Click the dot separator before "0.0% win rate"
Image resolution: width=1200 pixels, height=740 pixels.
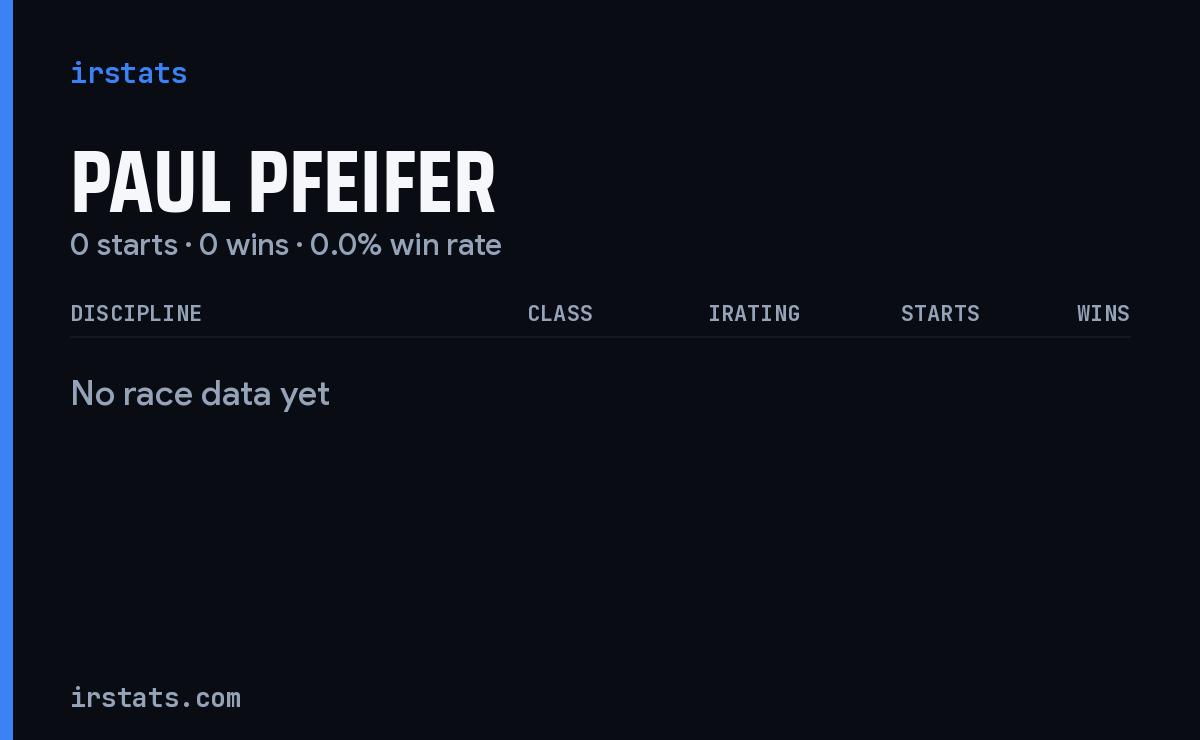299,246
